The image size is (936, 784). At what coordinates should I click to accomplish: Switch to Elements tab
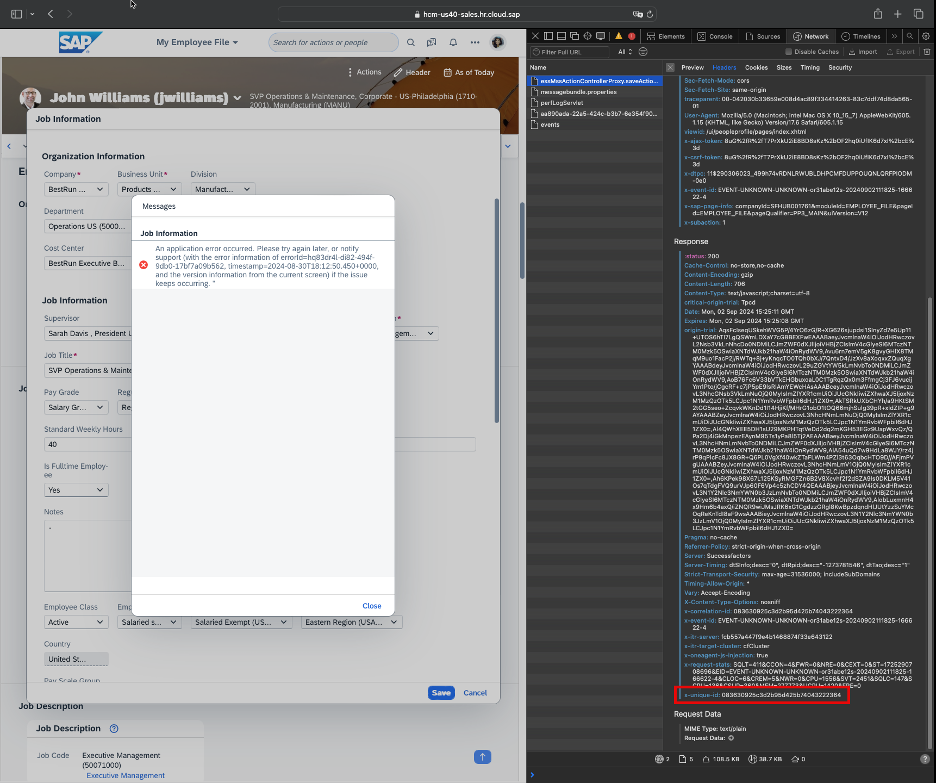(666, 36)
